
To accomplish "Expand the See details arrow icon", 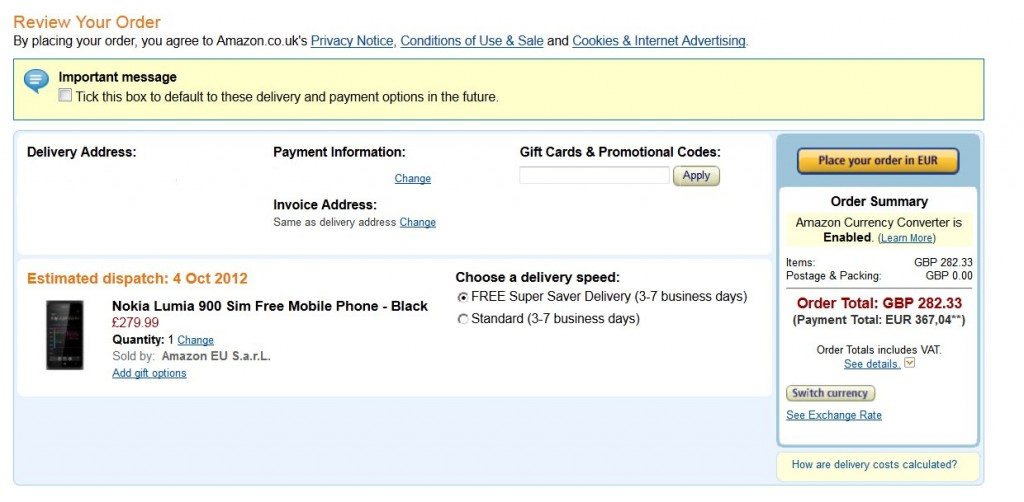I will pos(909,363).
